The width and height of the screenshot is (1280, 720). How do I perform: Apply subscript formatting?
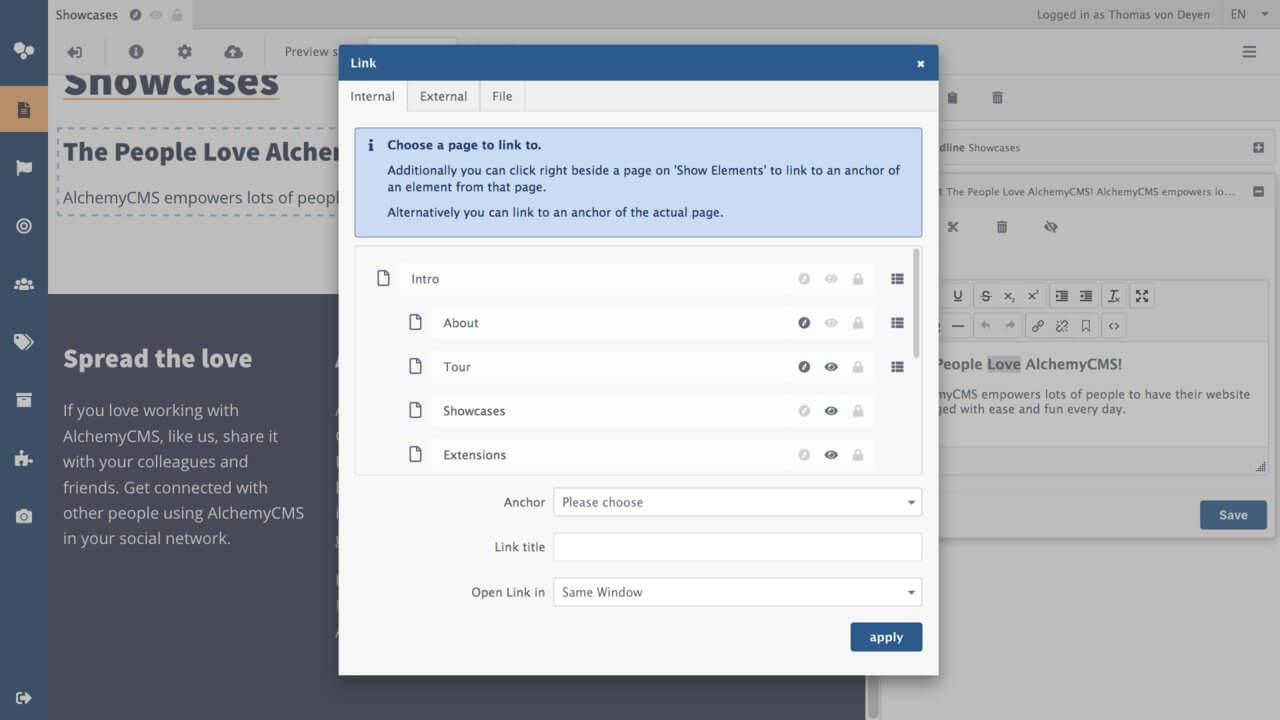point(1010,296)
